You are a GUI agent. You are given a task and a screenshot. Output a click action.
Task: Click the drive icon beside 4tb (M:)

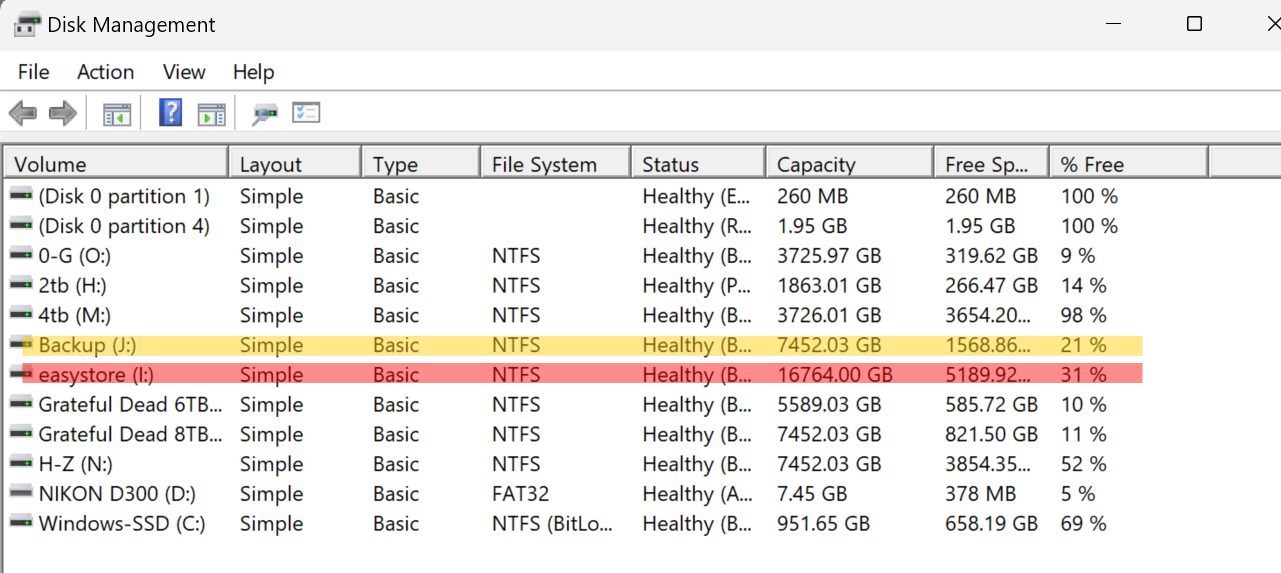pos(20,315)
